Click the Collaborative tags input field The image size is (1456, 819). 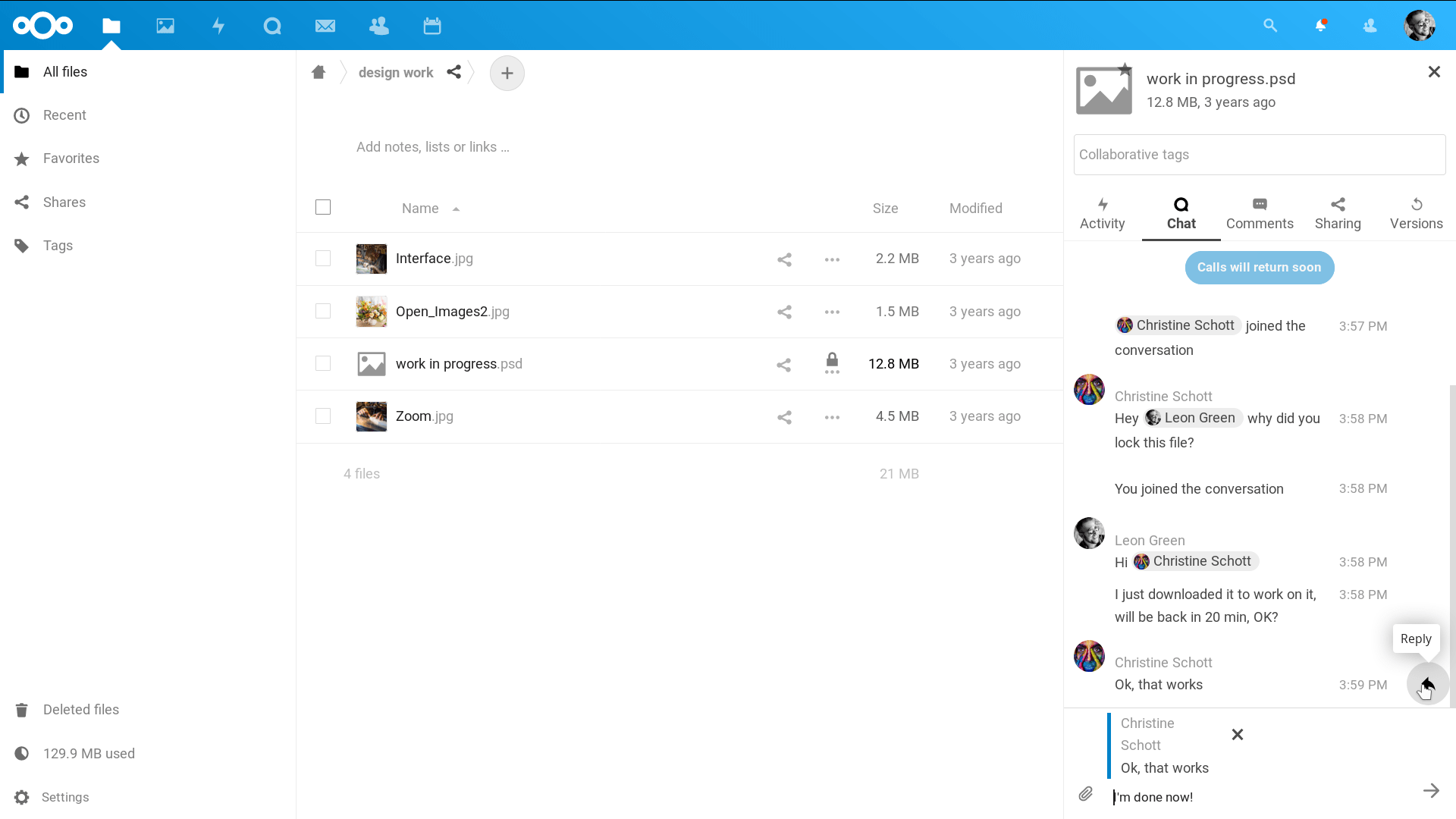(x=1259, y=155)
